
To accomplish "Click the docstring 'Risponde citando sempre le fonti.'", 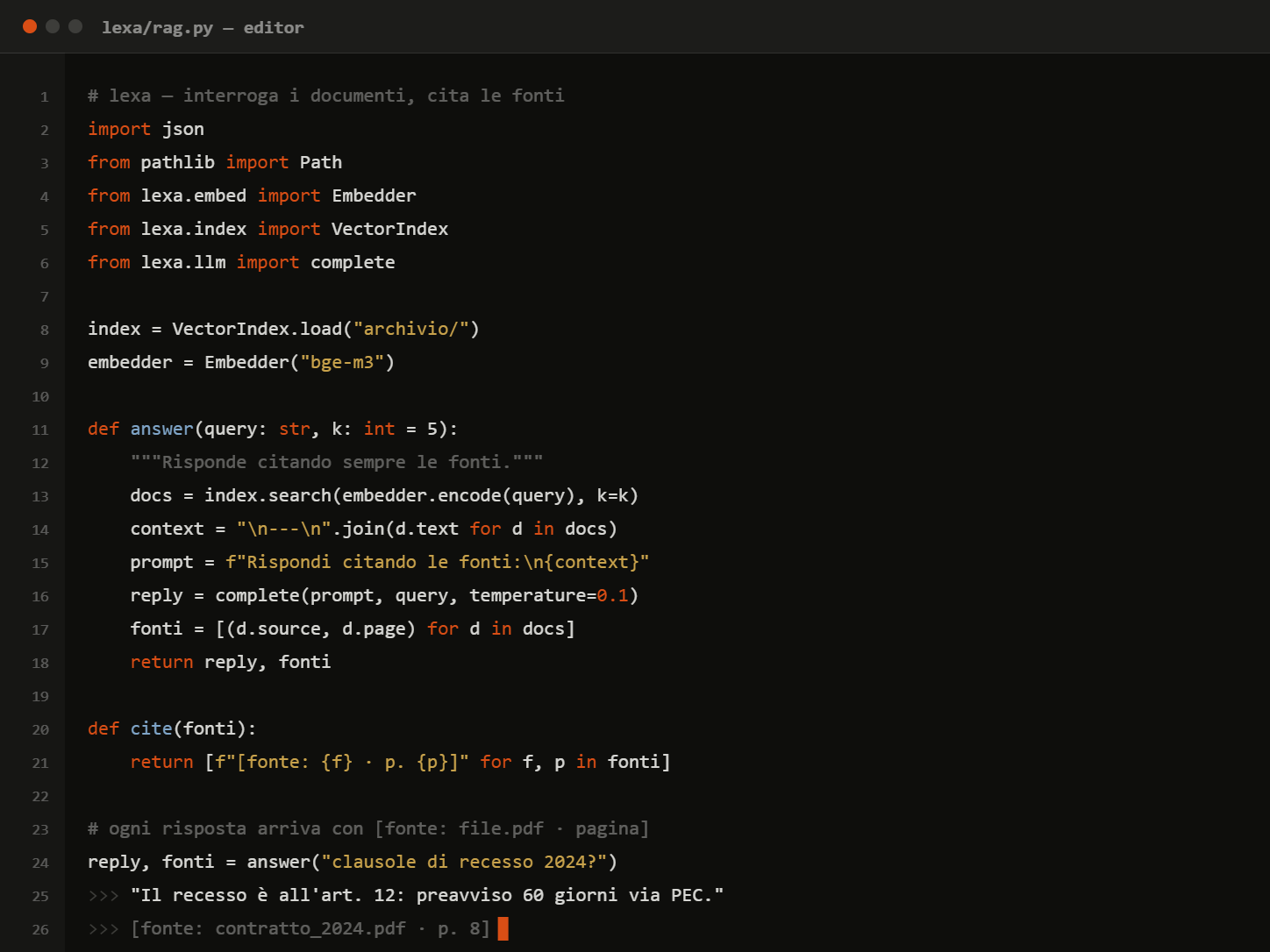I will (337, 462).
